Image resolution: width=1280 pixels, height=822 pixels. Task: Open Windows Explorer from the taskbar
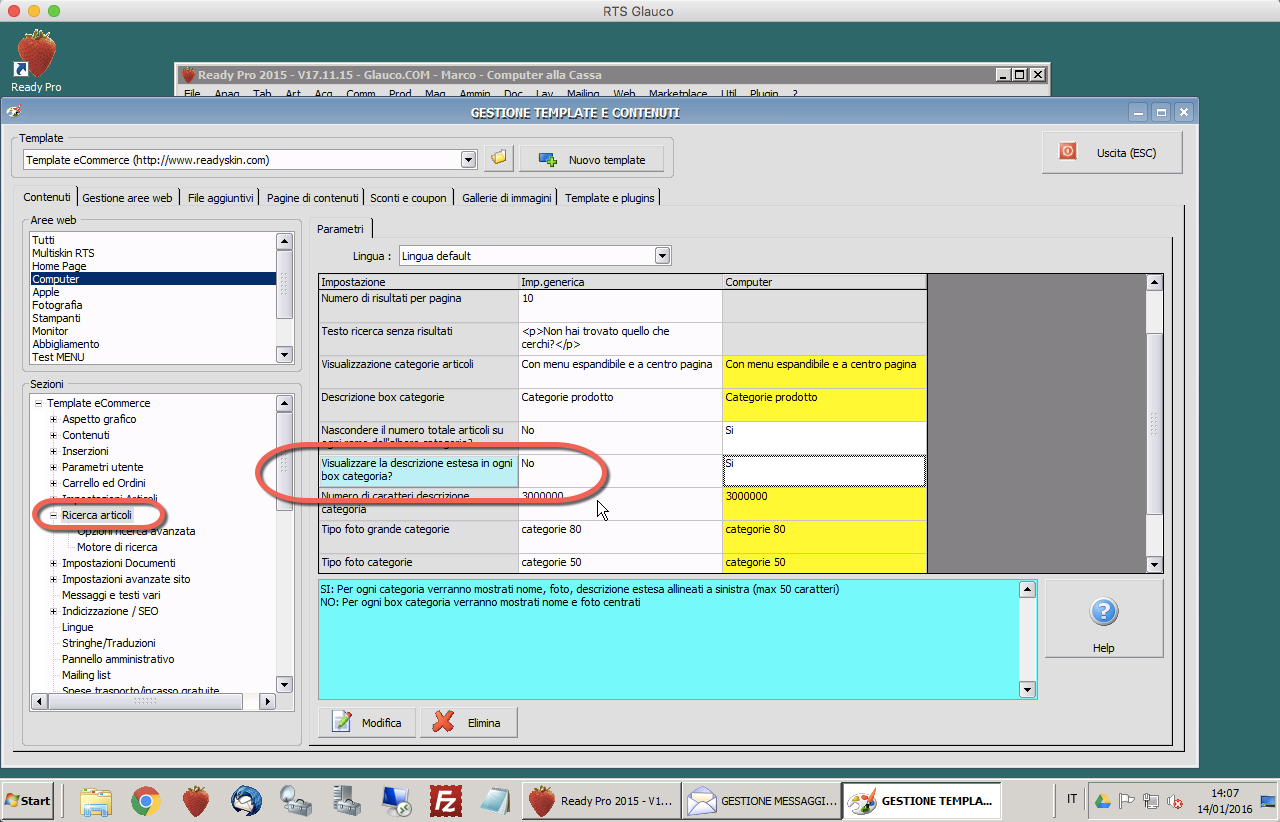pyautogui.click(x=97, y=800)
